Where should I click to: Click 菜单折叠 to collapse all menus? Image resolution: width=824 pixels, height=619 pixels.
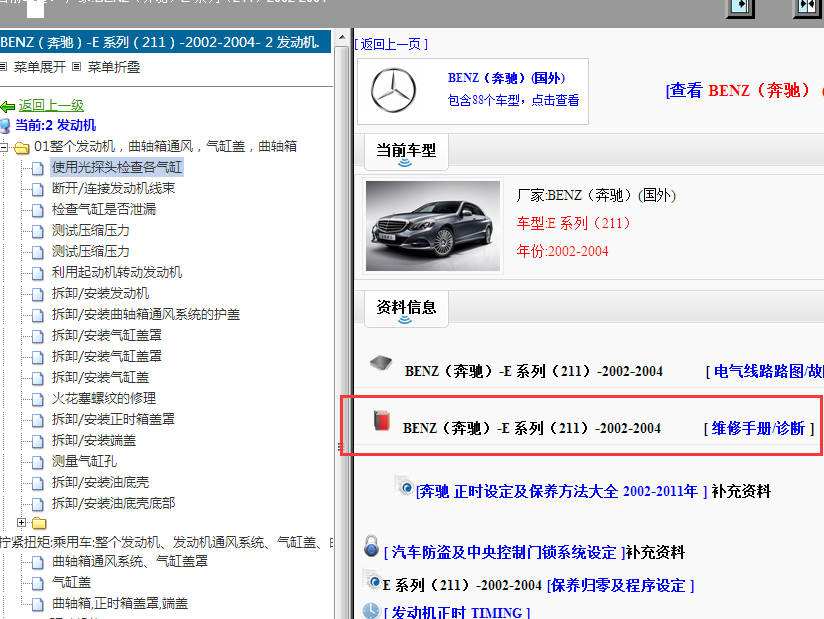tap(114, 67)
